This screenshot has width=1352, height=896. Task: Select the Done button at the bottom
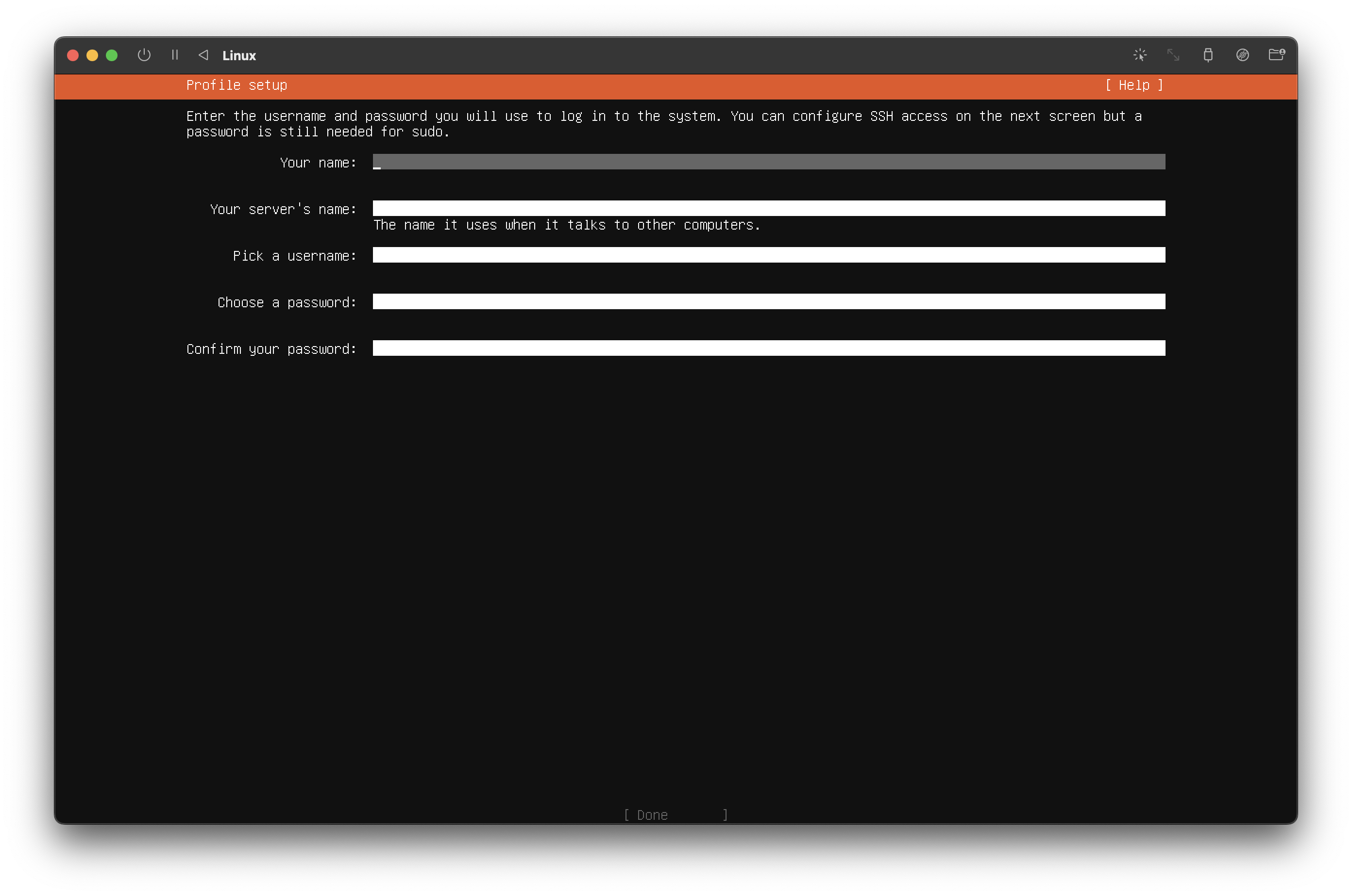pos(675,815)
